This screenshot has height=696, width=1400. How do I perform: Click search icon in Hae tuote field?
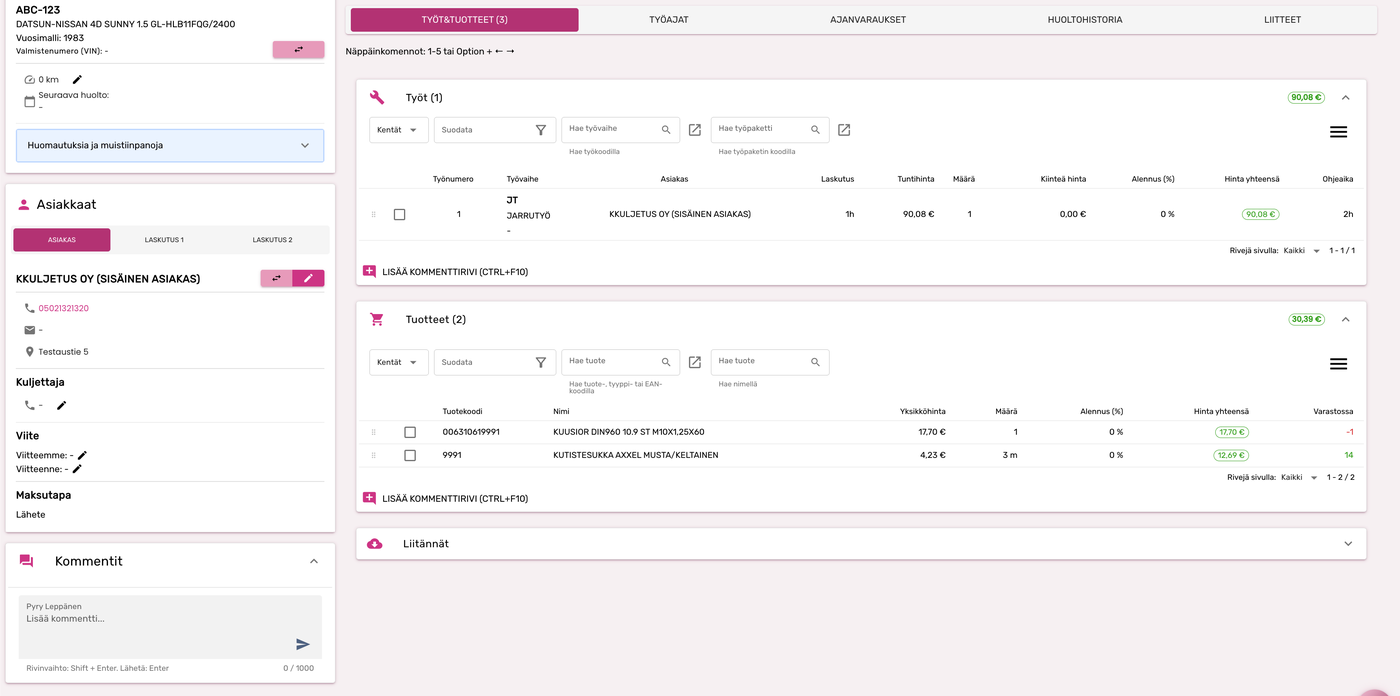pos(666,362)
